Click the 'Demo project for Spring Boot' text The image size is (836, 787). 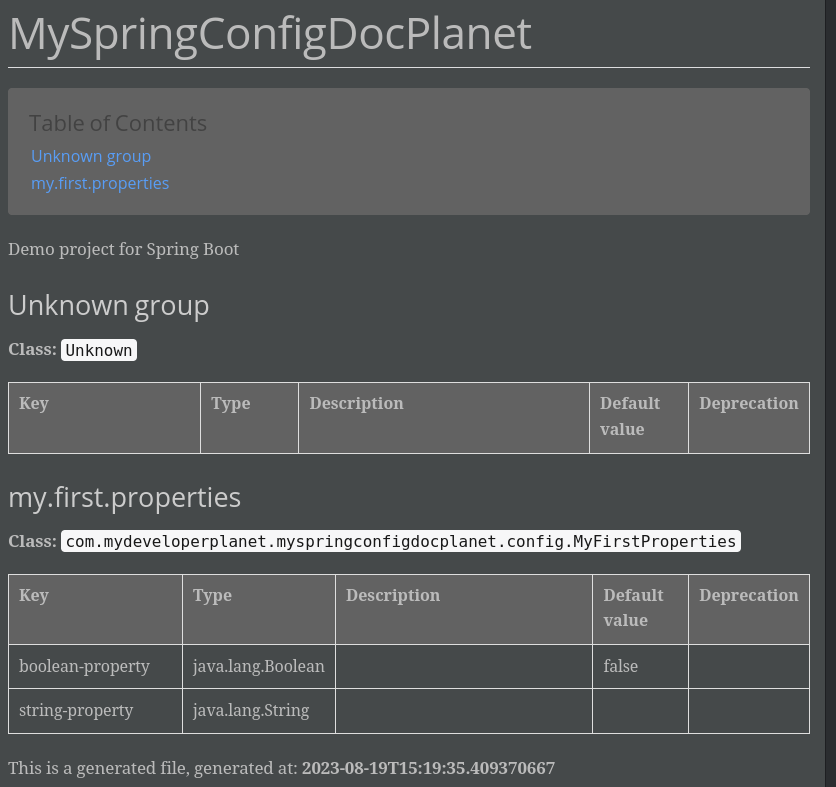click(124, 250)
